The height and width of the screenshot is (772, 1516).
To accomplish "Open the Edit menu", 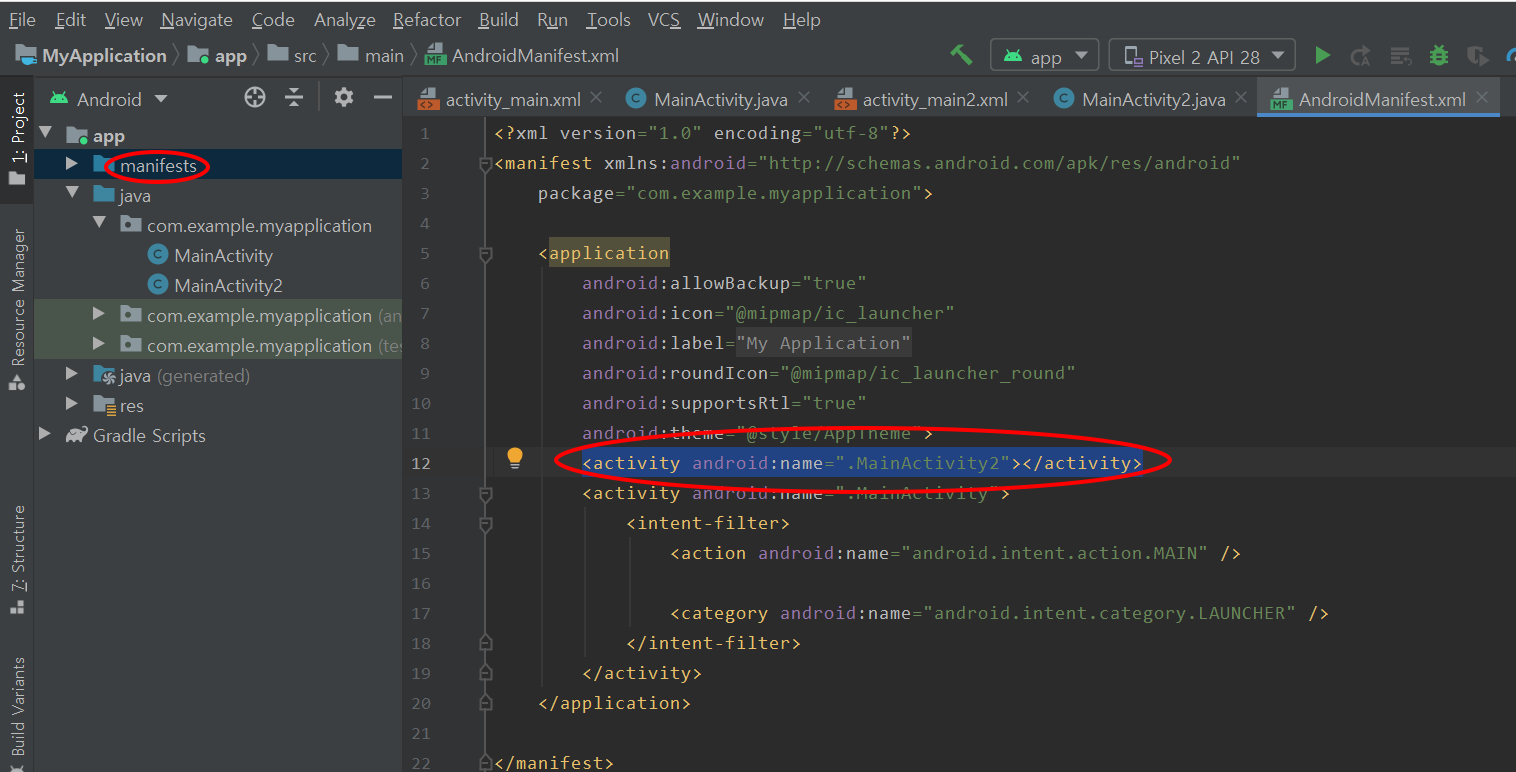I will [70, 19].
